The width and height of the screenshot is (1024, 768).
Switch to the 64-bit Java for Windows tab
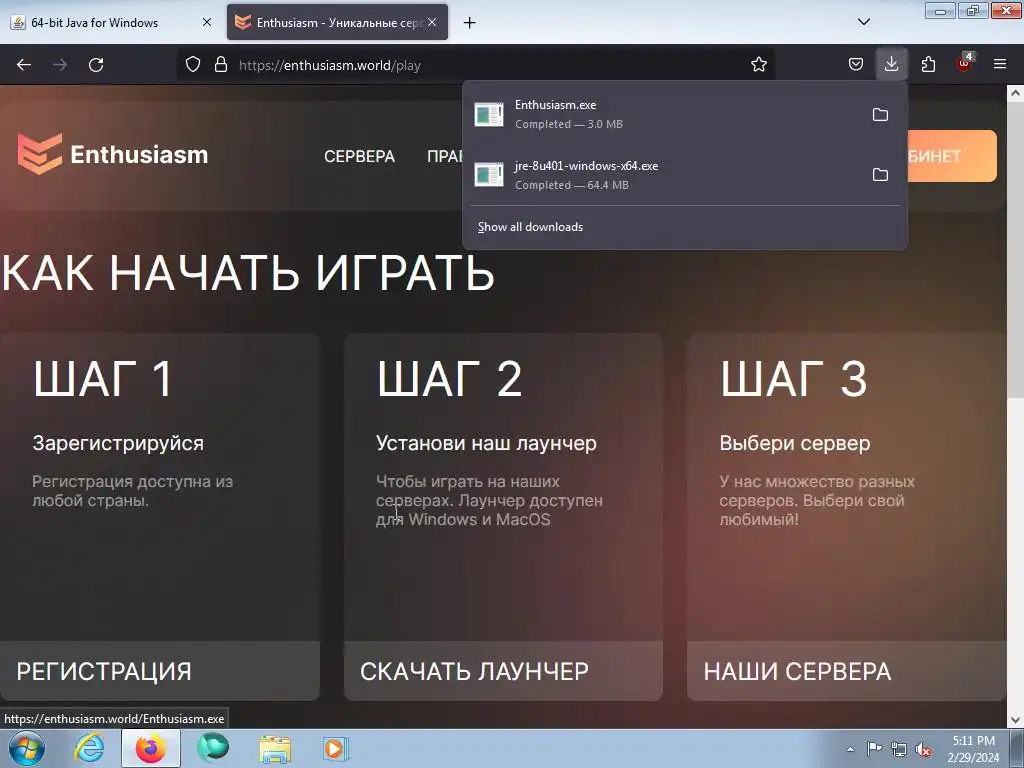(111, 22)
